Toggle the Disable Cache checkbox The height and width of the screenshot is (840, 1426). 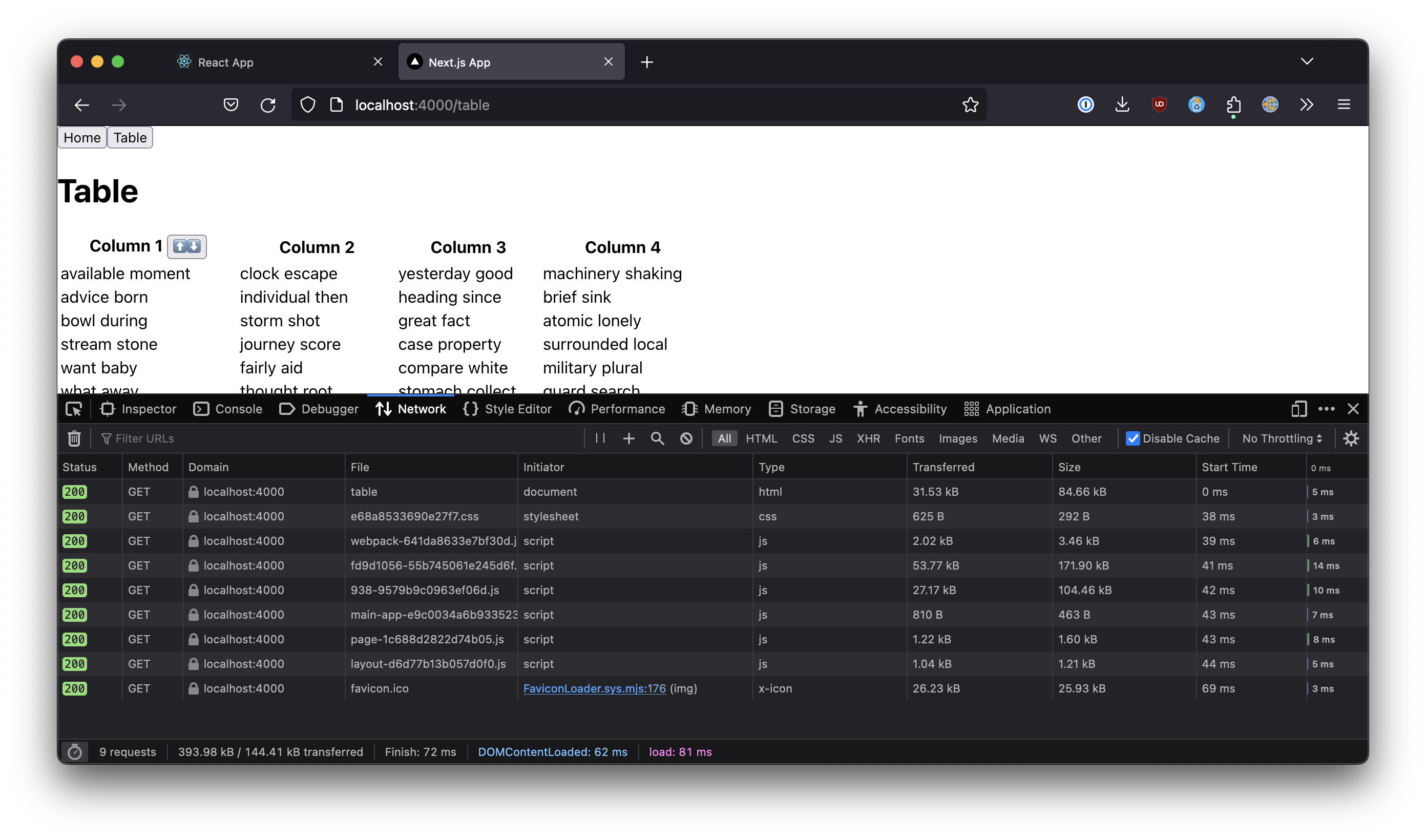coord(1133,438)
